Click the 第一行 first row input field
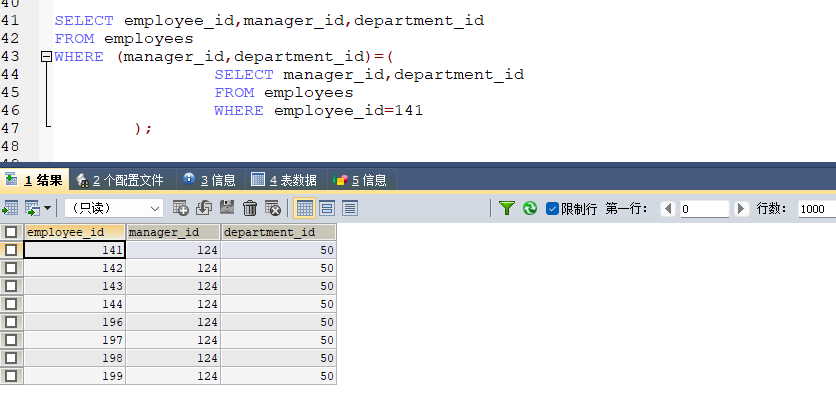Image resolution: width=836 pixels, height=397 pixels. (704, 208)
